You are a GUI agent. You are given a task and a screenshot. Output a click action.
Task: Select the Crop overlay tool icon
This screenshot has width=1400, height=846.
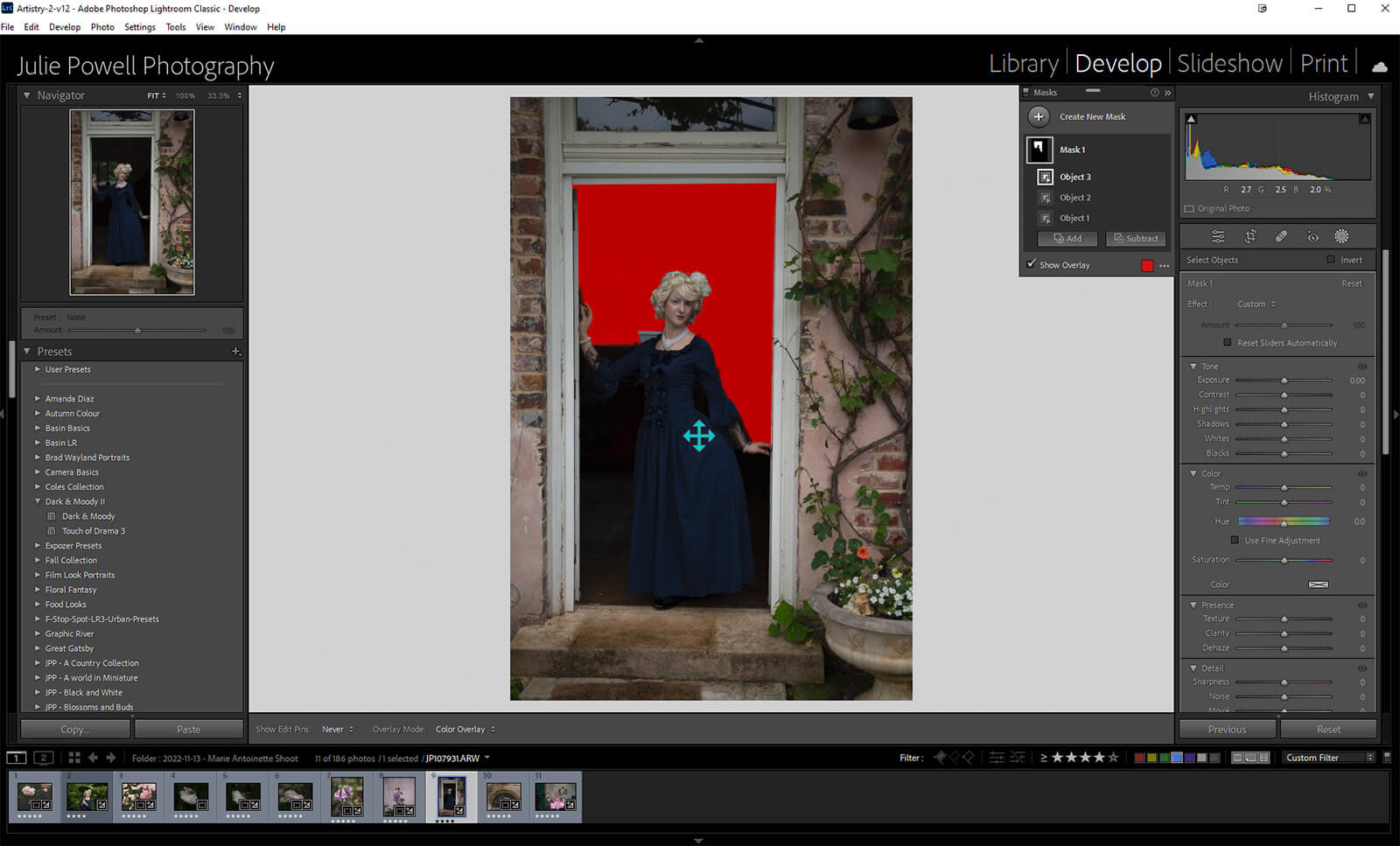pyautogui.click(x=1250, y=236)
